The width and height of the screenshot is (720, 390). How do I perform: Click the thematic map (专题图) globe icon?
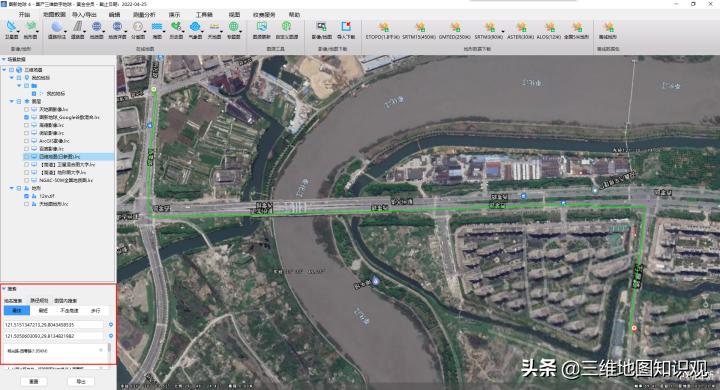pyautogui.click(x=233, y=27)
